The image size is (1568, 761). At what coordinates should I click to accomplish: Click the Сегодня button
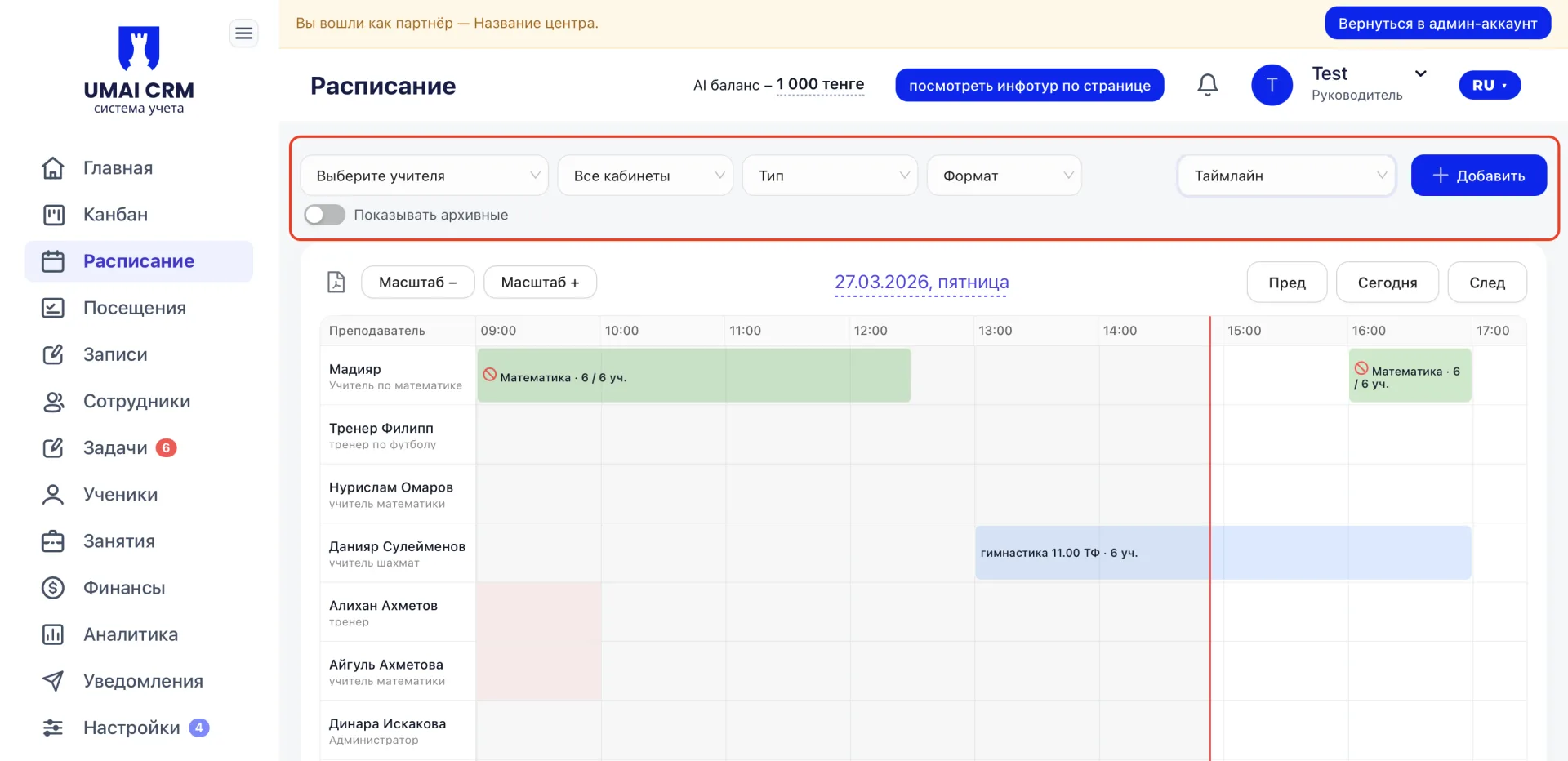(1388, 283)
